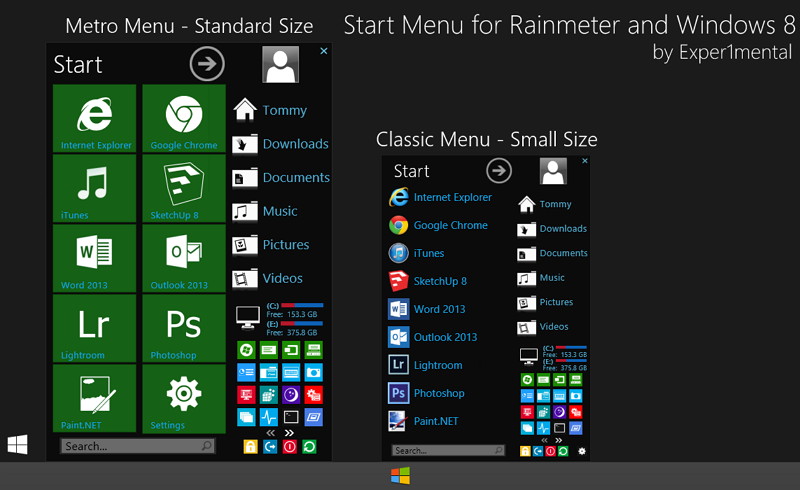Click purple moon shortcut icon in Metro Menu

coord(291,395)
